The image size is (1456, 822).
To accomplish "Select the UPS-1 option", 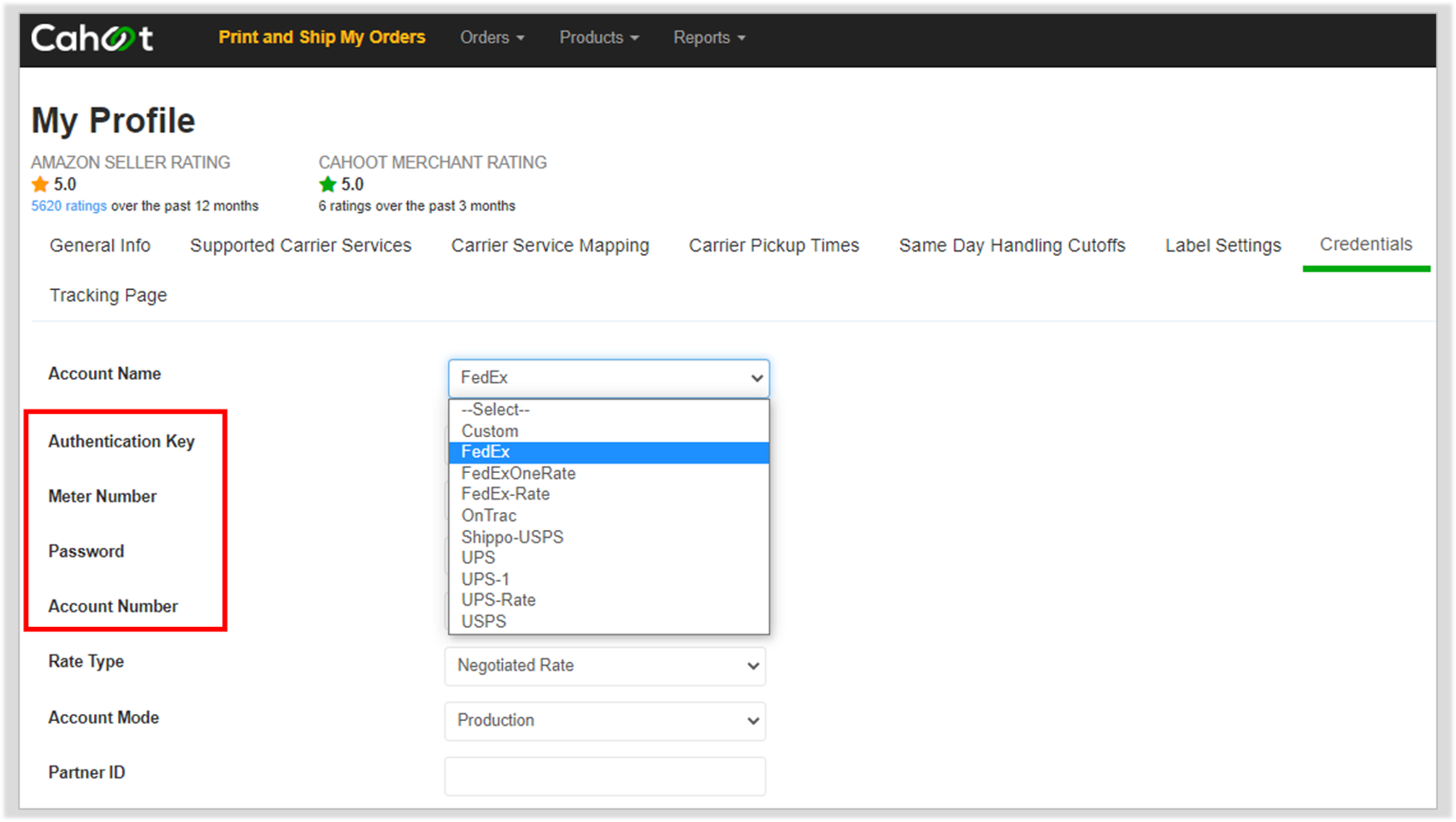I will [609, 579].
